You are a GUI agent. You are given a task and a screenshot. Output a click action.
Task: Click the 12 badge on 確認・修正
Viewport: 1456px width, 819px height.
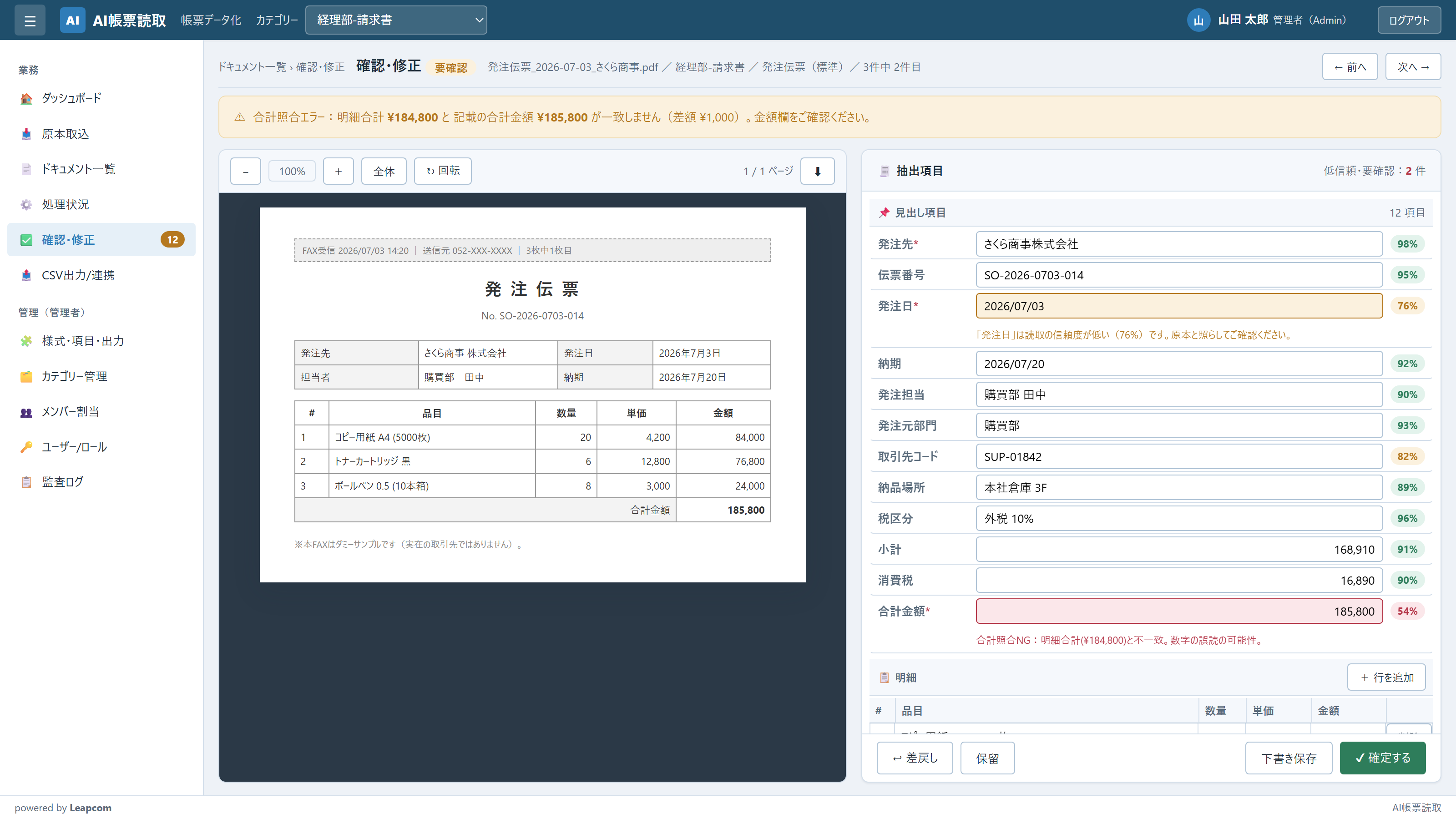pyautogui.click(x=172, y=240)
